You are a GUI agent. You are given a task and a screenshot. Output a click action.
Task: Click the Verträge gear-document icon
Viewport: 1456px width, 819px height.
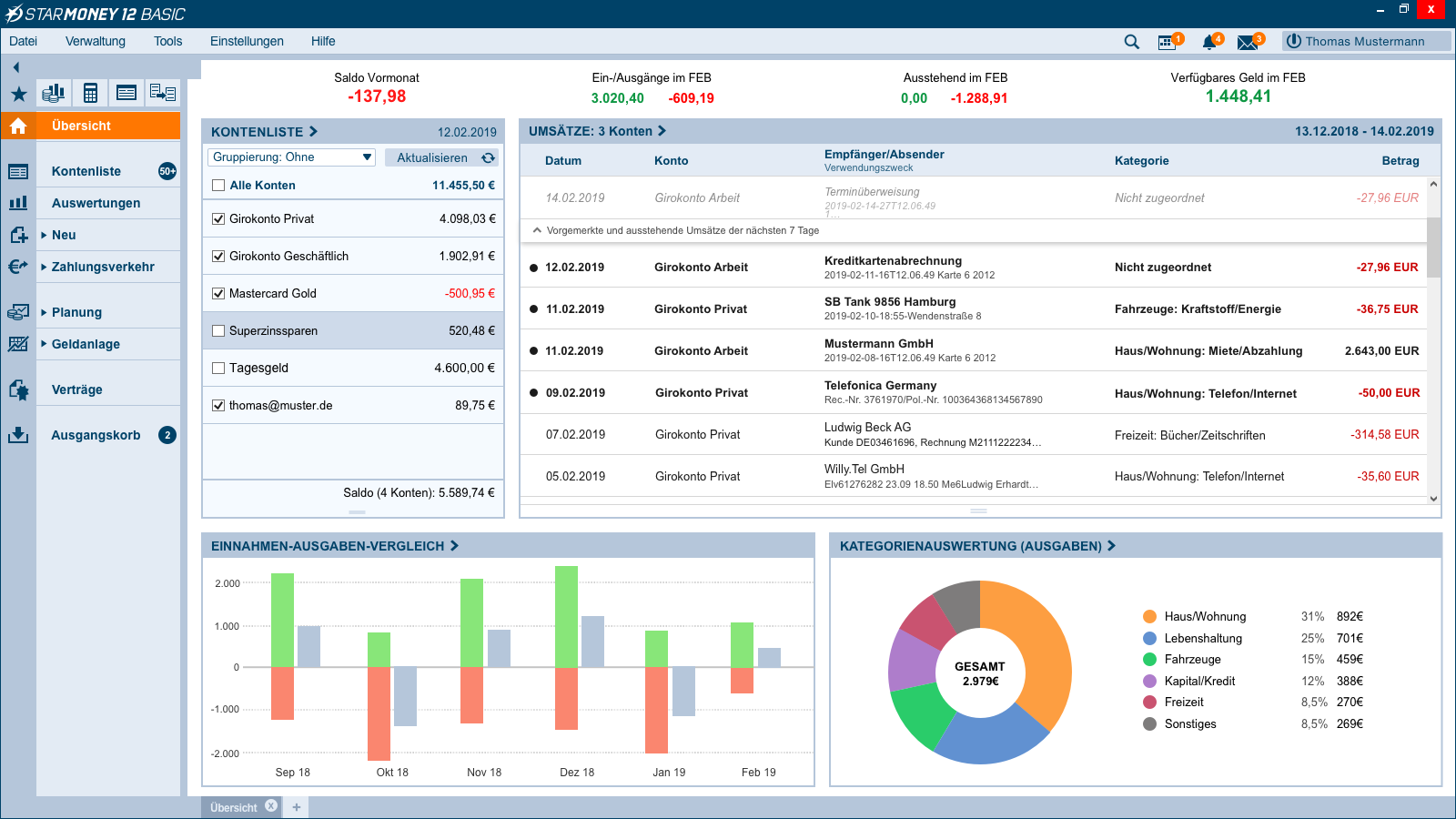click(18, 389)
